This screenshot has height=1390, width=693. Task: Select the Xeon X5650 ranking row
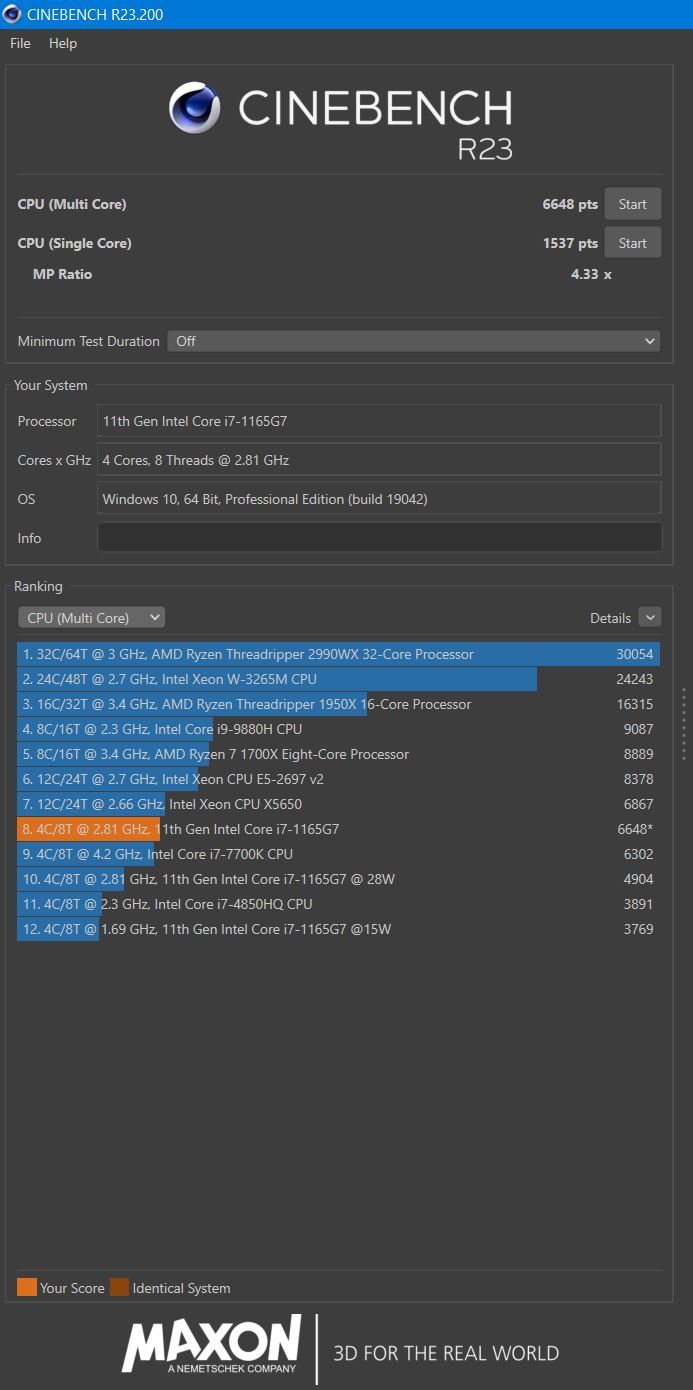pyautogui.click(x=339, y=804)
